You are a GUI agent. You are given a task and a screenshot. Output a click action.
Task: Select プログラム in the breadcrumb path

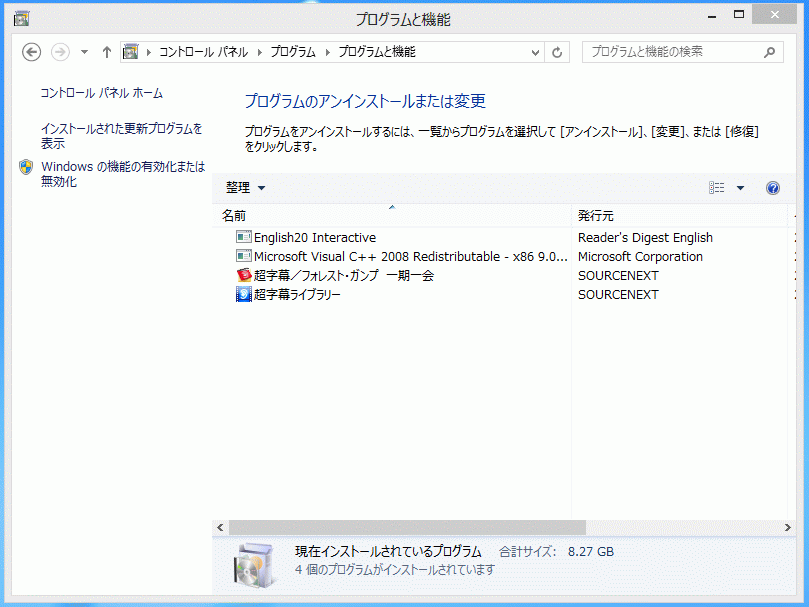[x=293, y=52]
